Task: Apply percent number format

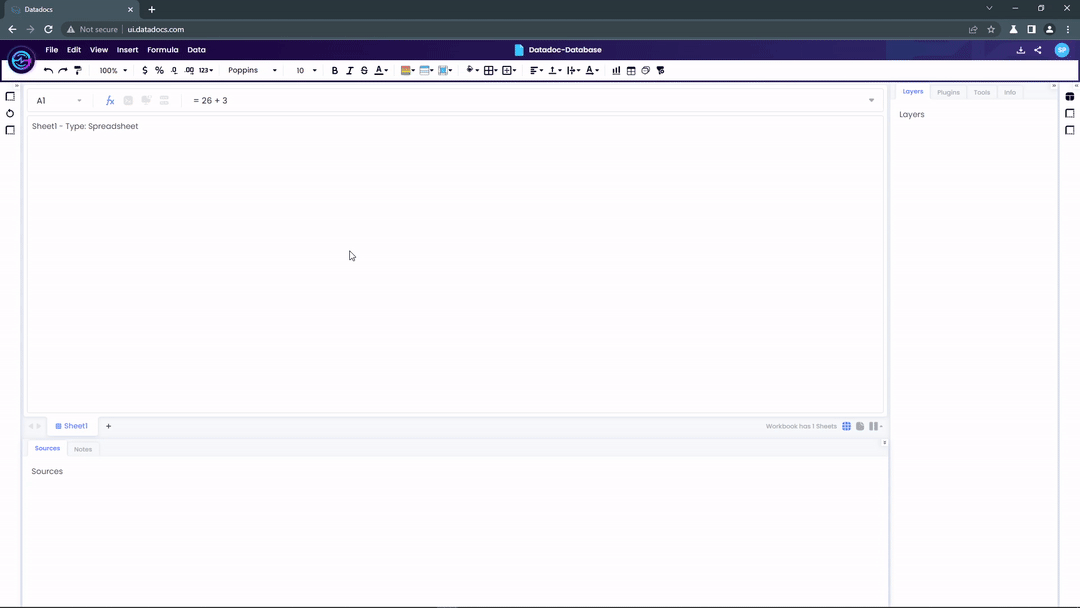Action: click(159, 71)
